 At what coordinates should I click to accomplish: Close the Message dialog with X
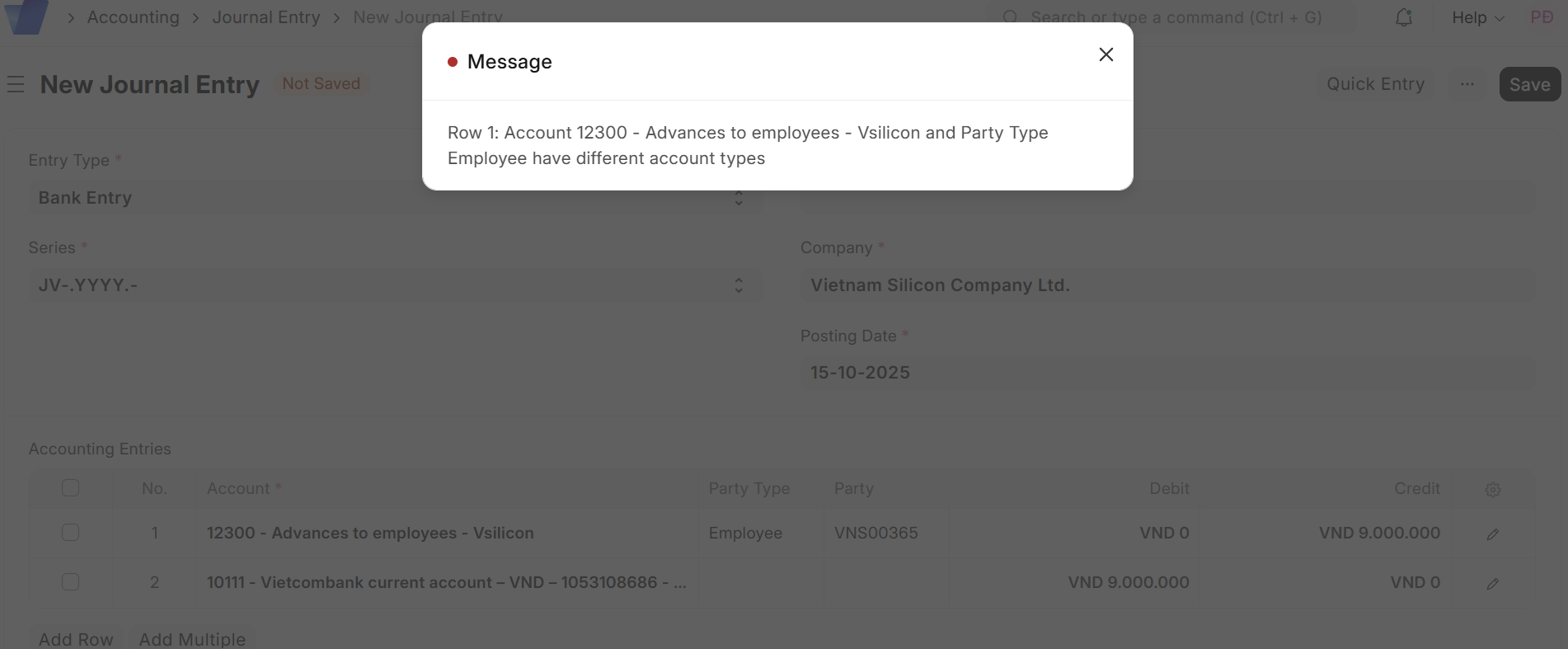point(1106,54)
